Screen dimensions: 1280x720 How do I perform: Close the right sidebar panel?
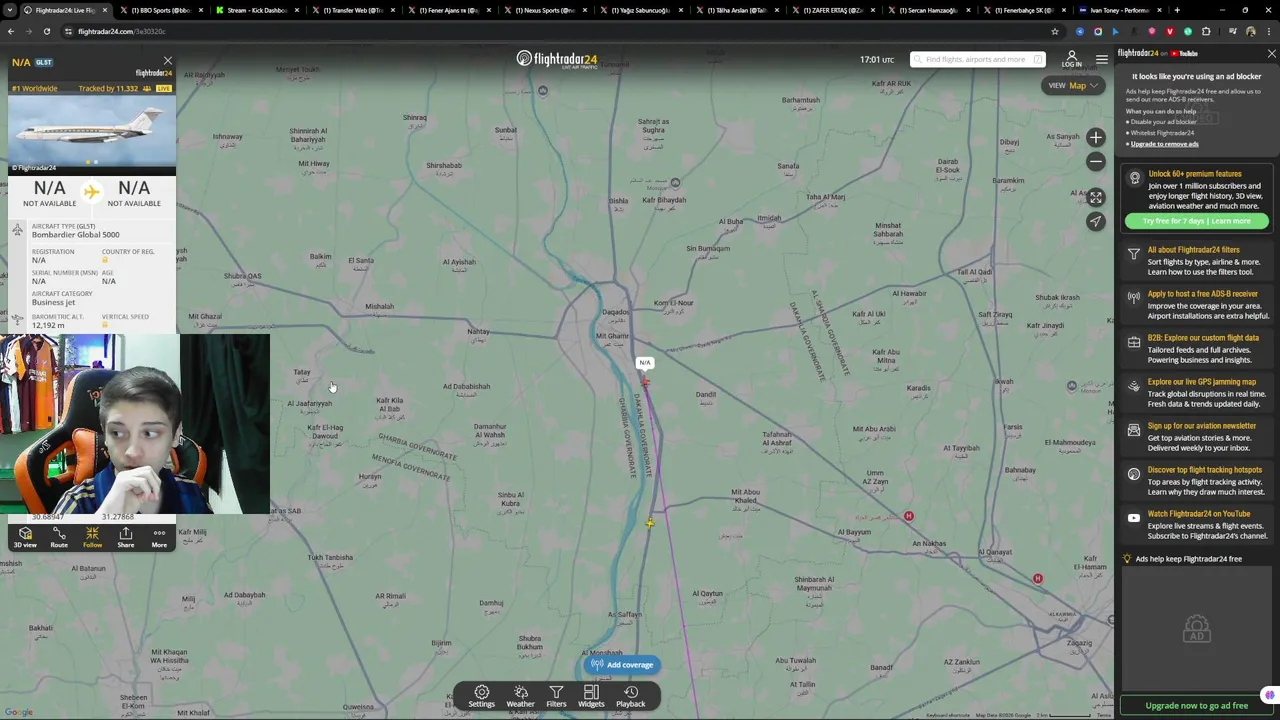point(1271,53)
